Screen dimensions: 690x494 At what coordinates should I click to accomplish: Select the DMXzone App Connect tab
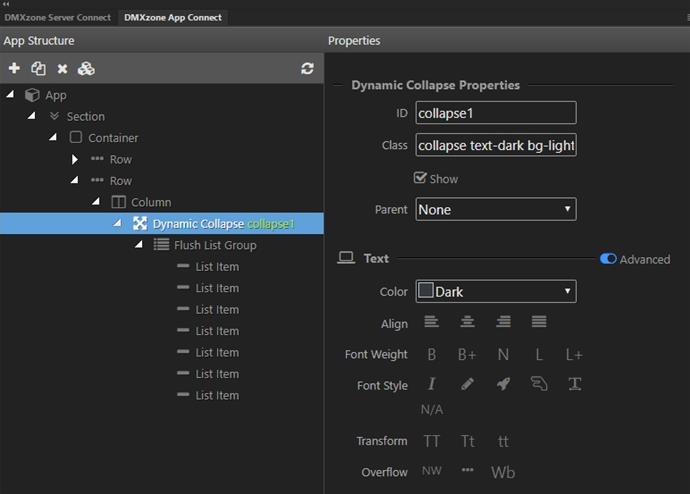pyautogui.click(x=173, y=18)
